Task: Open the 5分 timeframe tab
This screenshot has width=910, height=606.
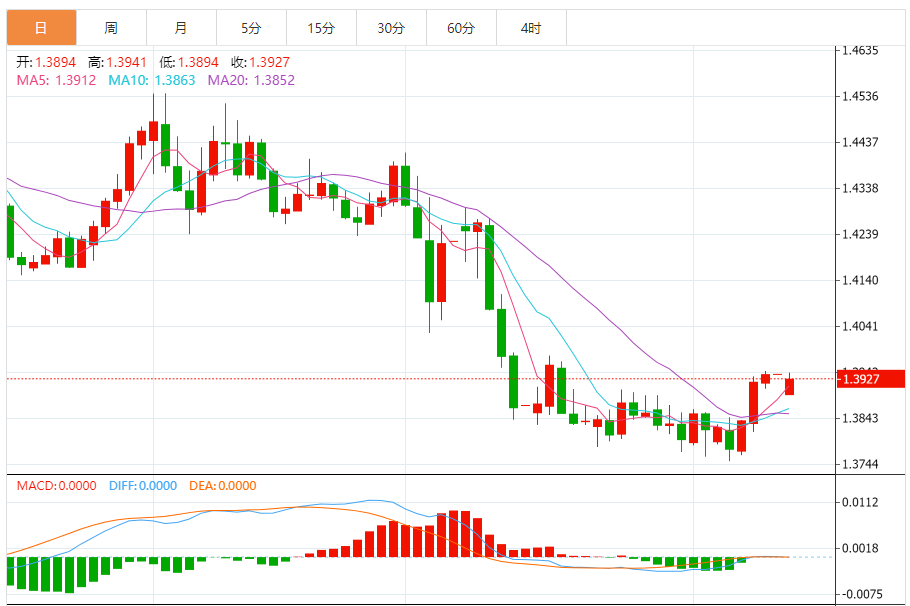Action: point(251,28)
